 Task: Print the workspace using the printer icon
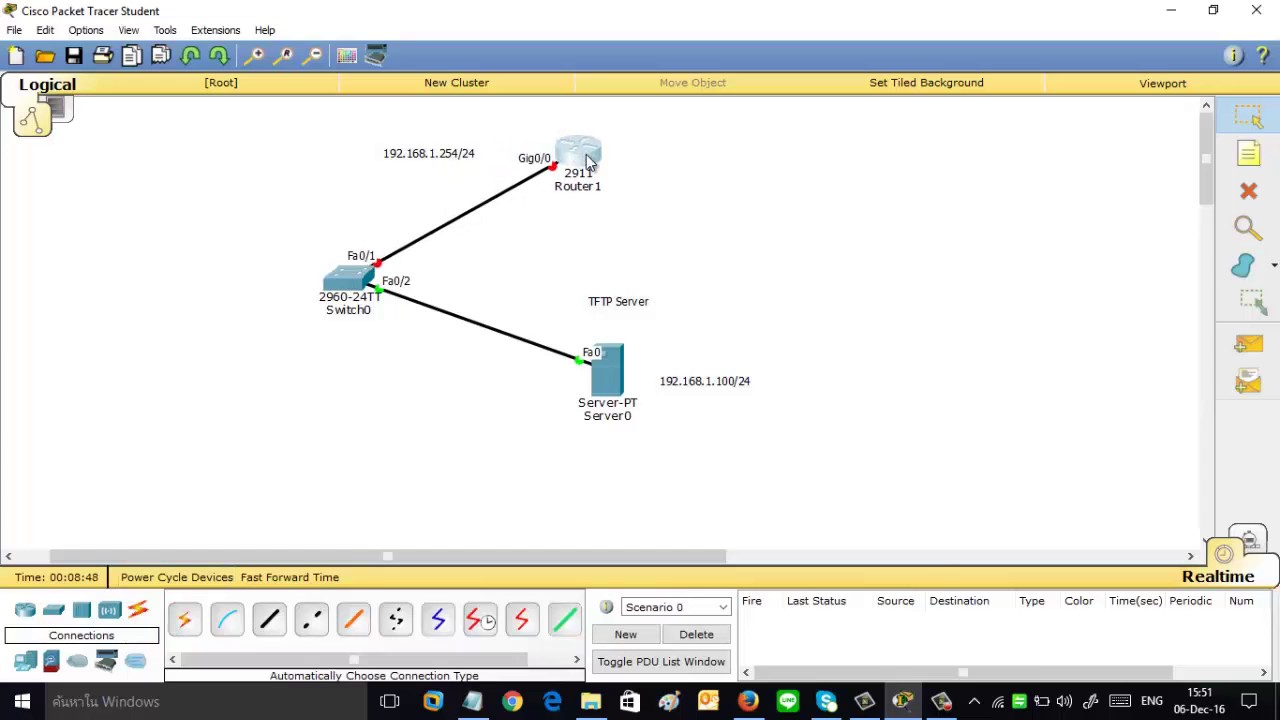(x=103, y=56)
